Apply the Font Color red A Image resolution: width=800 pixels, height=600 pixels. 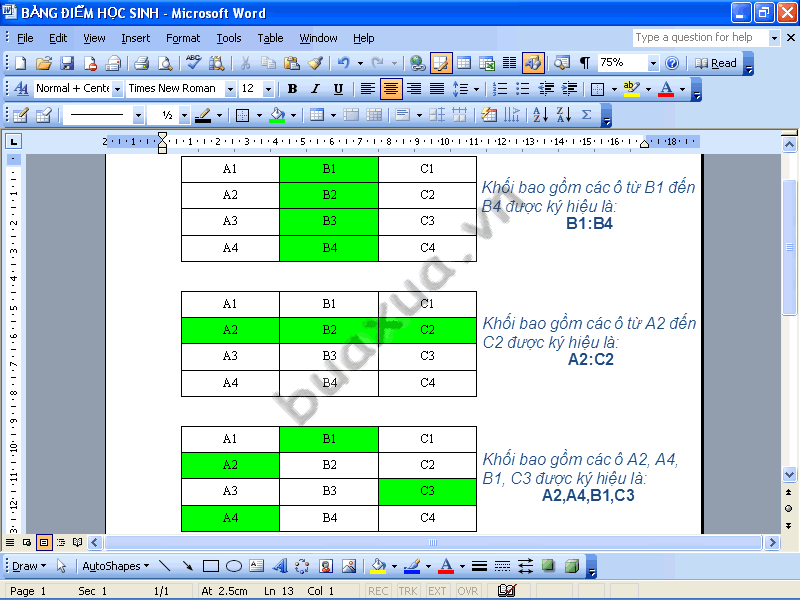666,89
